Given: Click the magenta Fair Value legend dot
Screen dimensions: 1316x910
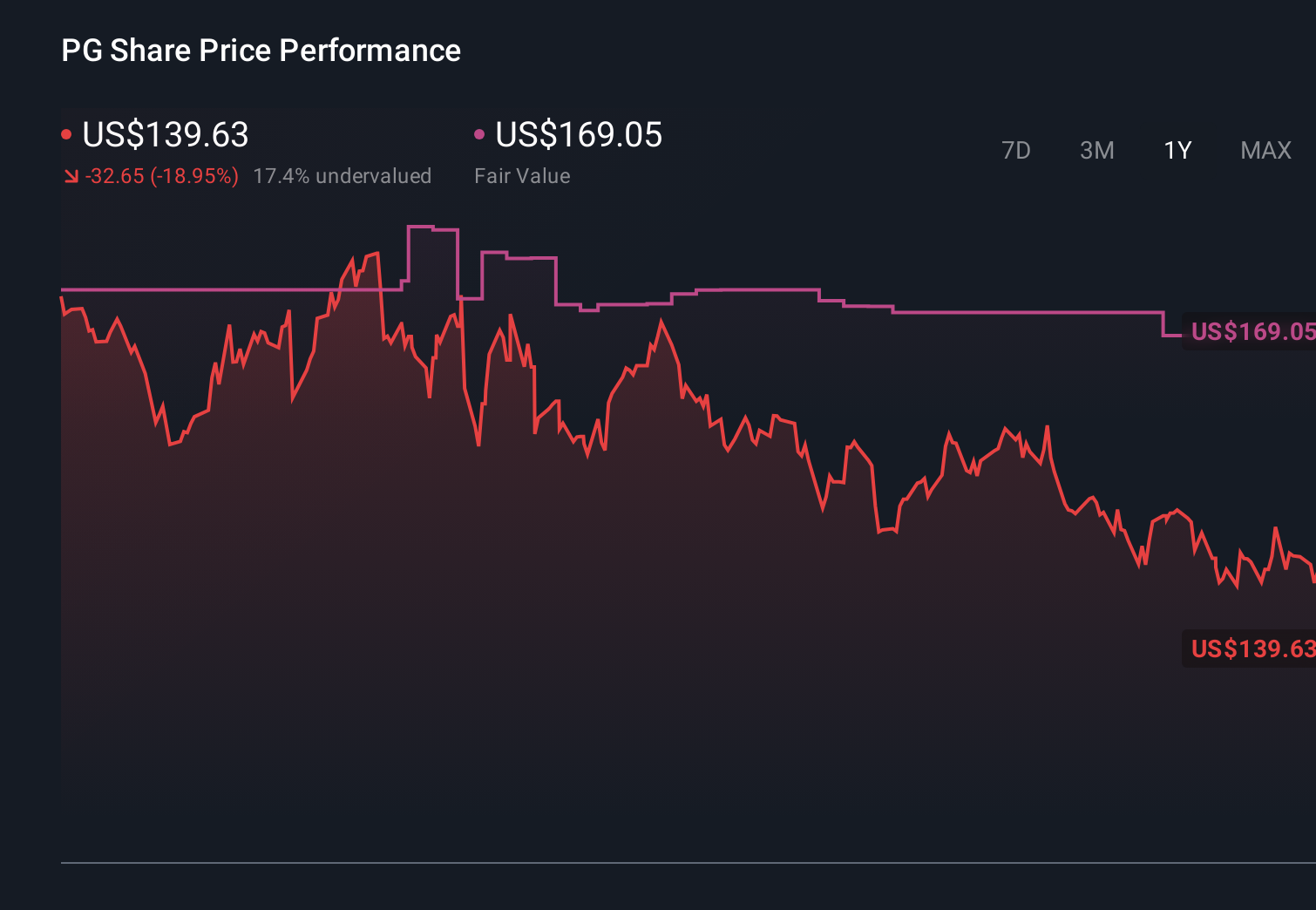Looking at the screenshot, I should tap(478, 133).
